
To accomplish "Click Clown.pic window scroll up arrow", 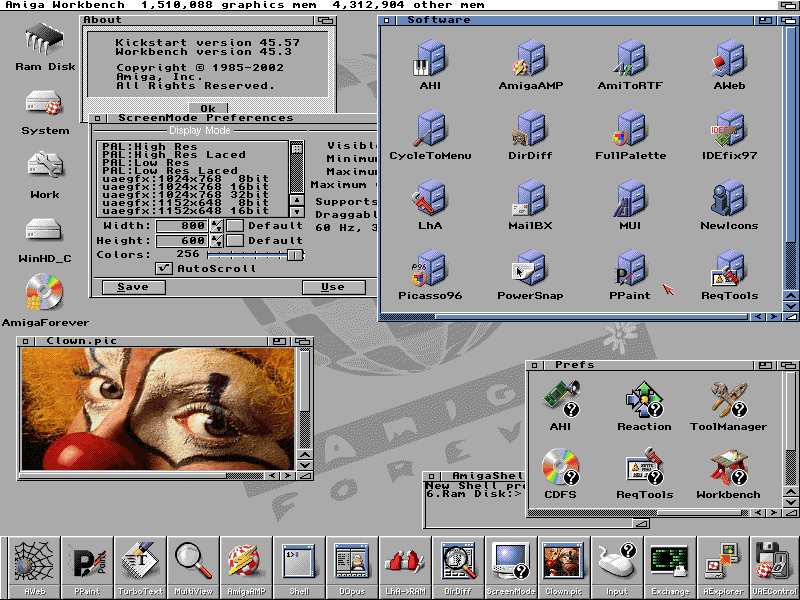I will click(305, 455).
